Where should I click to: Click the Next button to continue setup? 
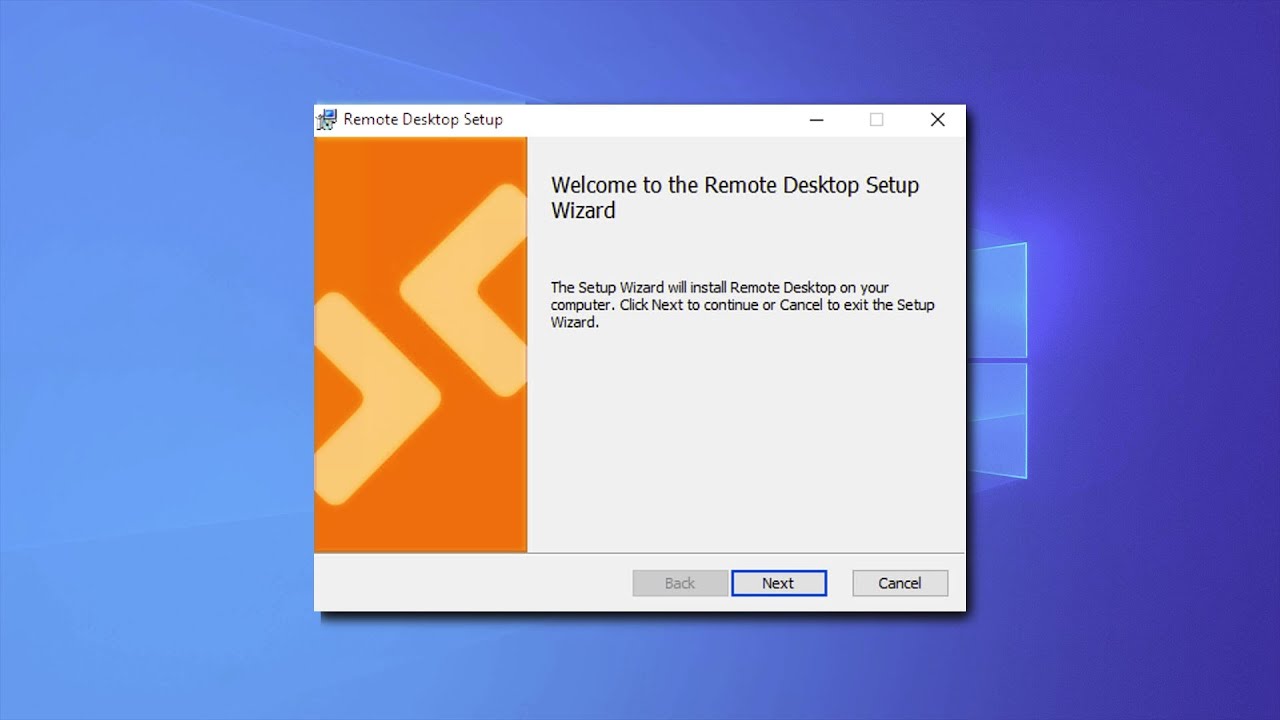point(779,583)
